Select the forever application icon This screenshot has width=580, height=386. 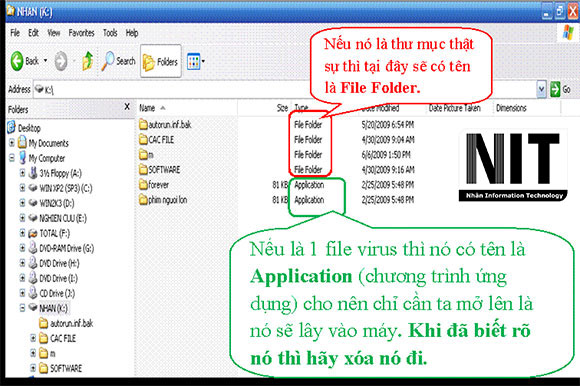(143, 184)
